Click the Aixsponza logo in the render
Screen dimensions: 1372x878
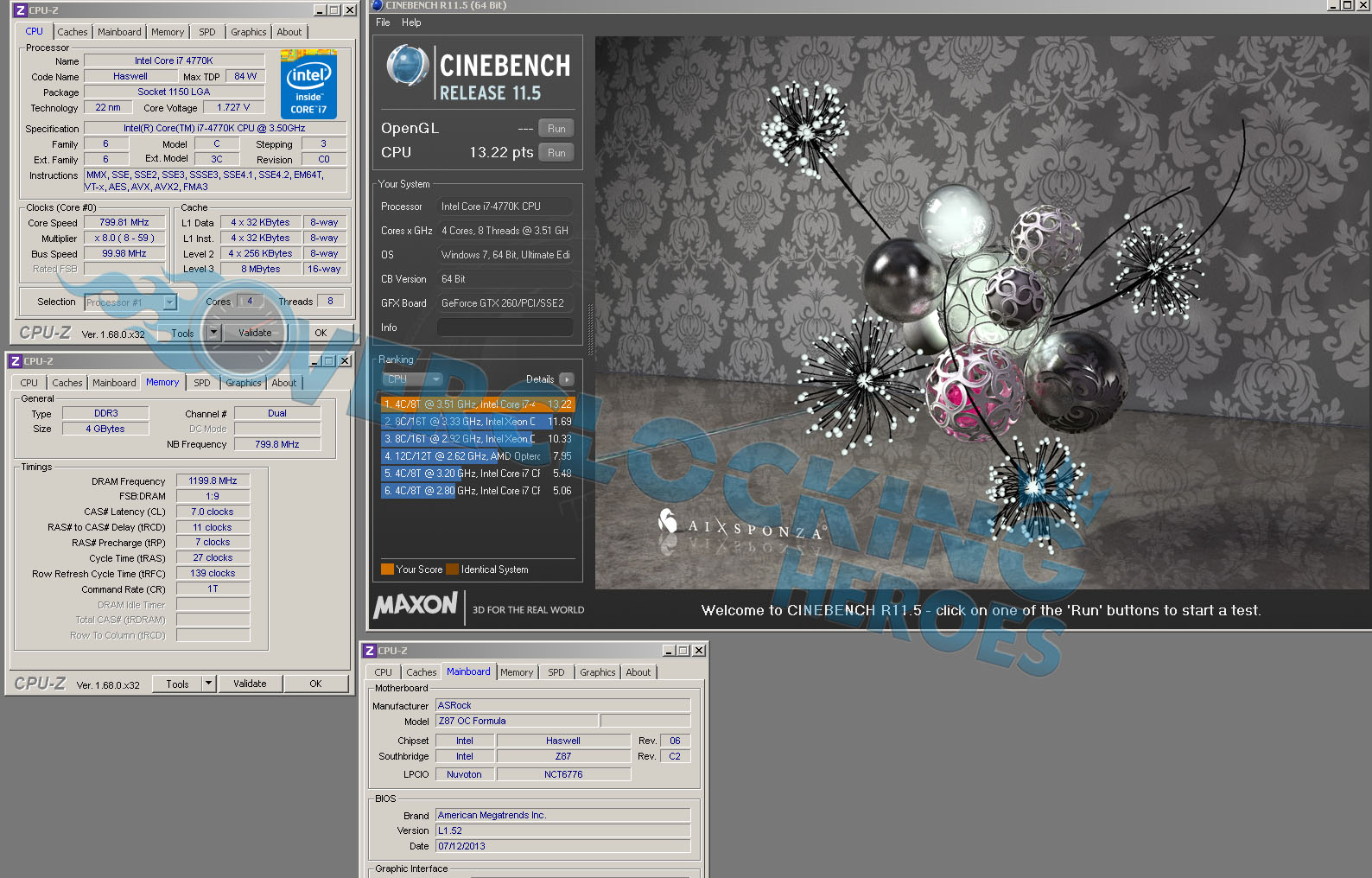tap(741, 525)
